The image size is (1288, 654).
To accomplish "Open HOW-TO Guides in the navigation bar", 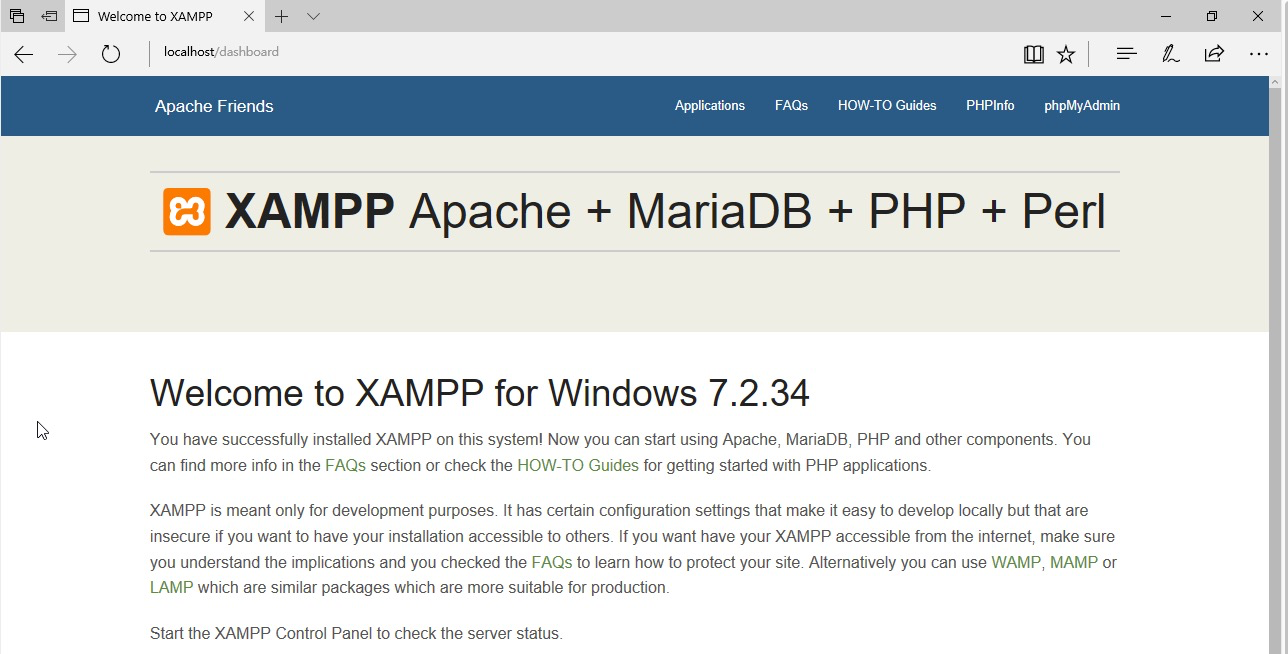I will click(x=887, y=105).
